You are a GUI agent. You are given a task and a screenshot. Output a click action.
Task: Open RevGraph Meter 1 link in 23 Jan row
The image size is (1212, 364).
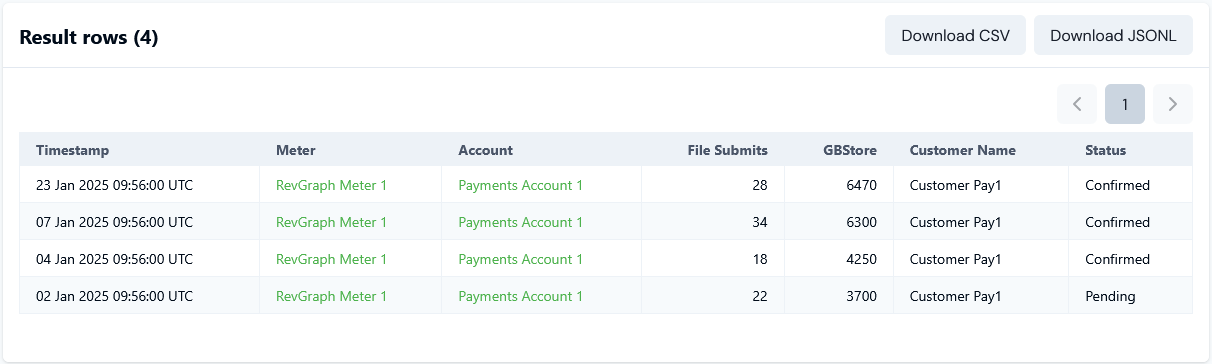[331, 185]
